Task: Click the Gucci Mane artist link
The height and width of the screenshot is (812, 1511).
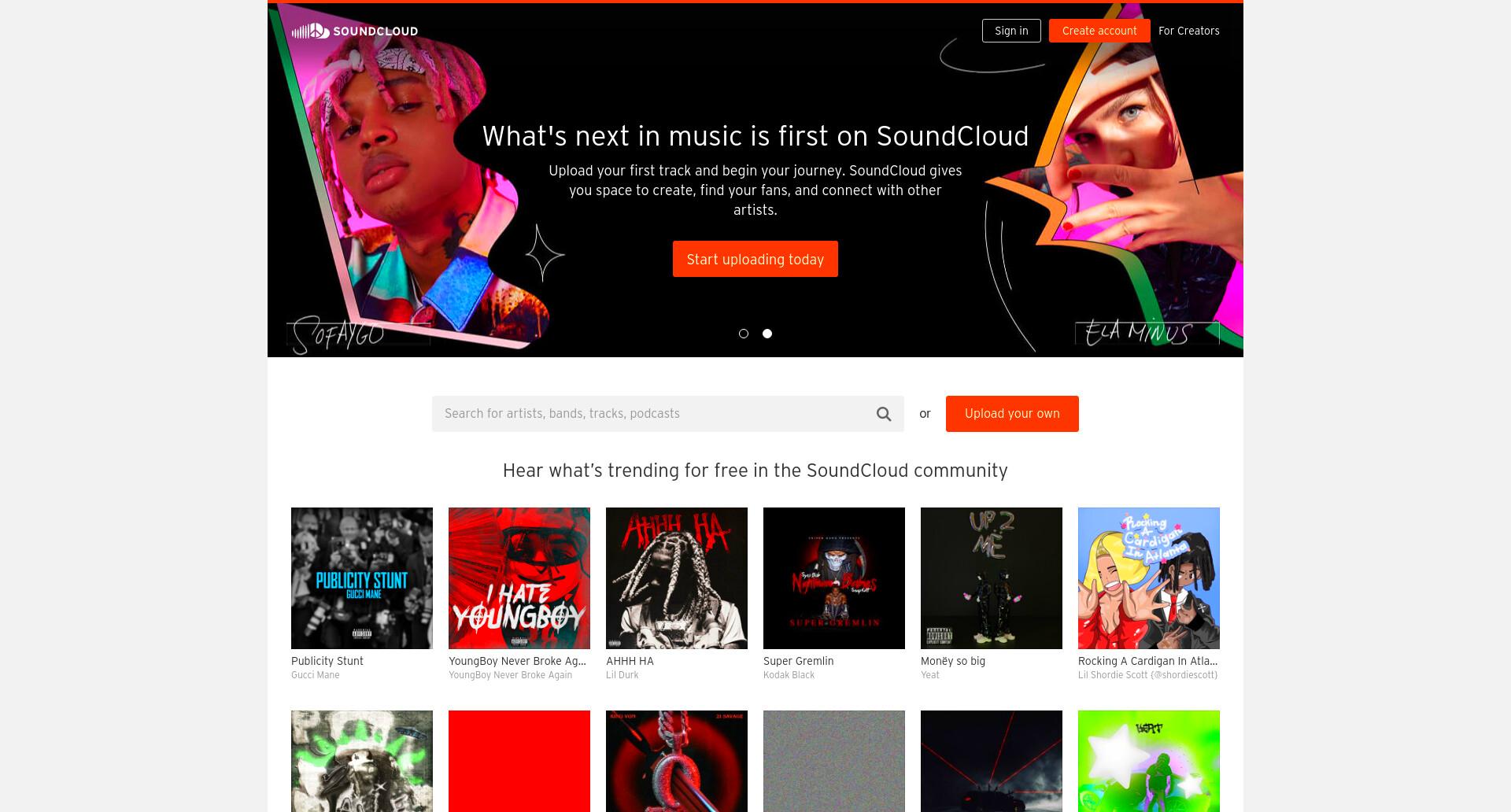Action: [x=316, y=675]
